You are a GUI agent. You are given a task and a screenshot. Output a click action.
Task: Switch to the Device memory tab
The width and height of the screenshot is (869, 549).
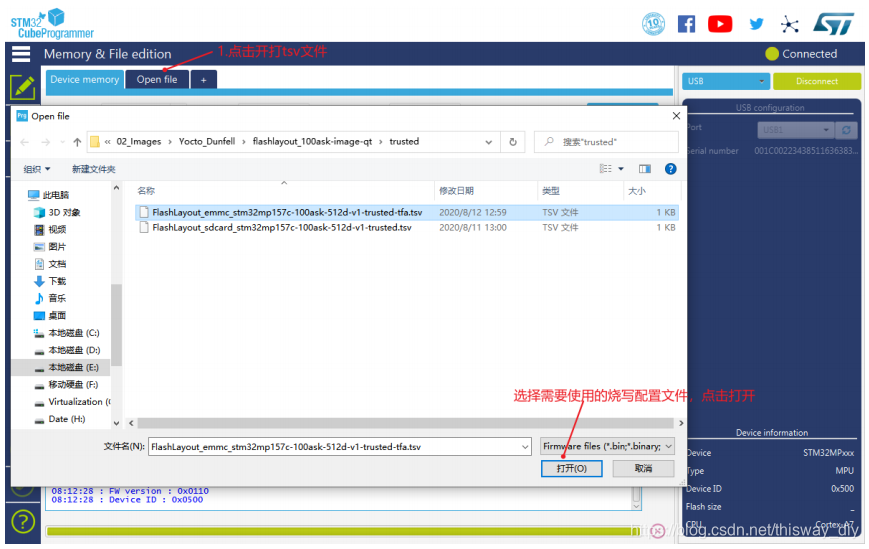click(84, 79)
